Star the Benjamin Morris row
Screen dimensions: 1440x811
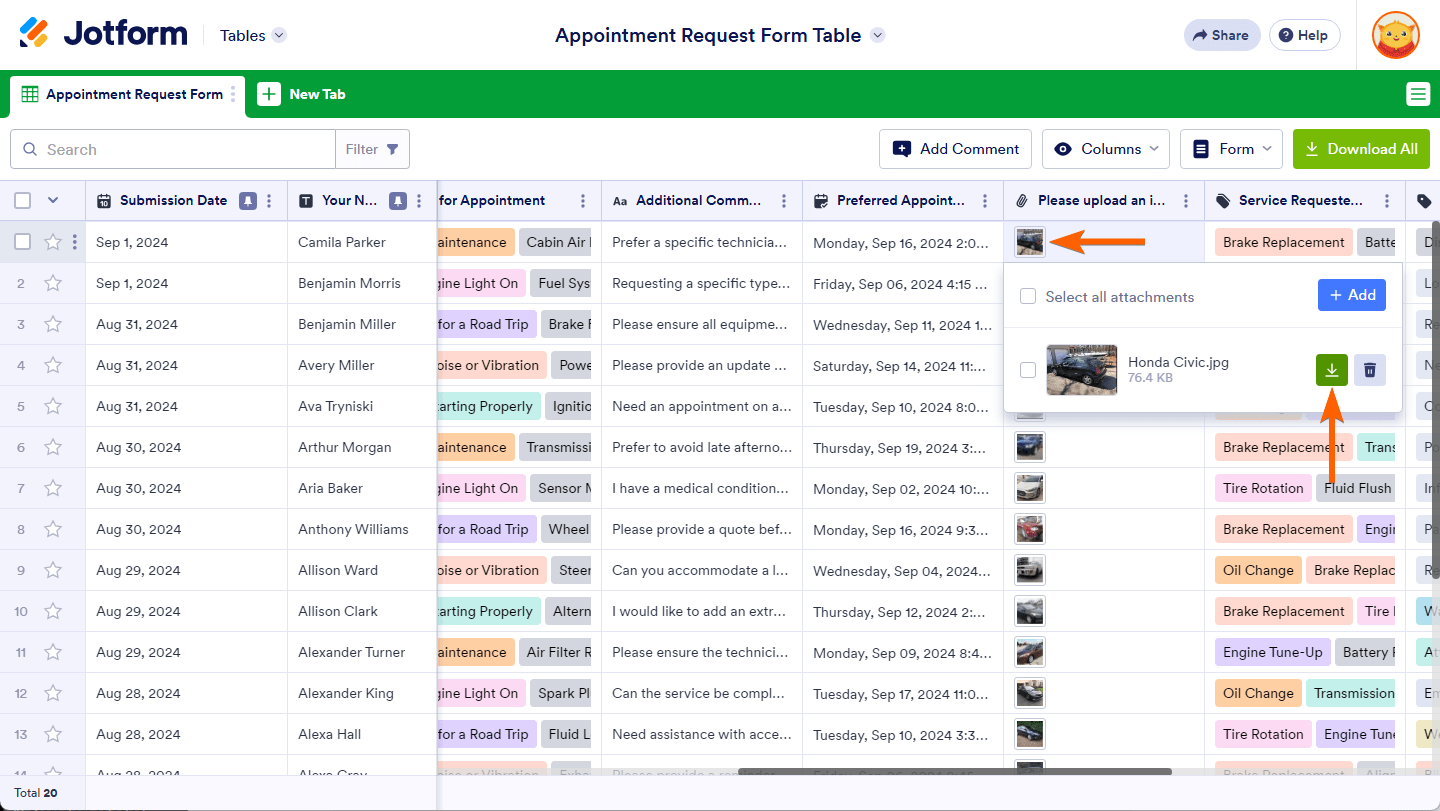pyautogui.click(x=53, y=283)
